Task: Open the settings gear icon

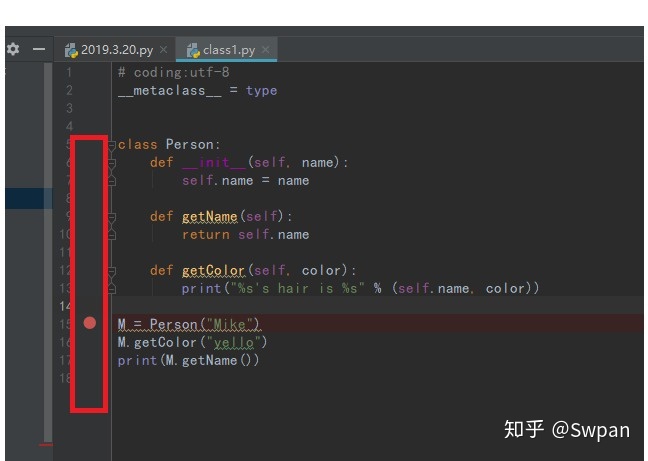Action: [13, 49]
